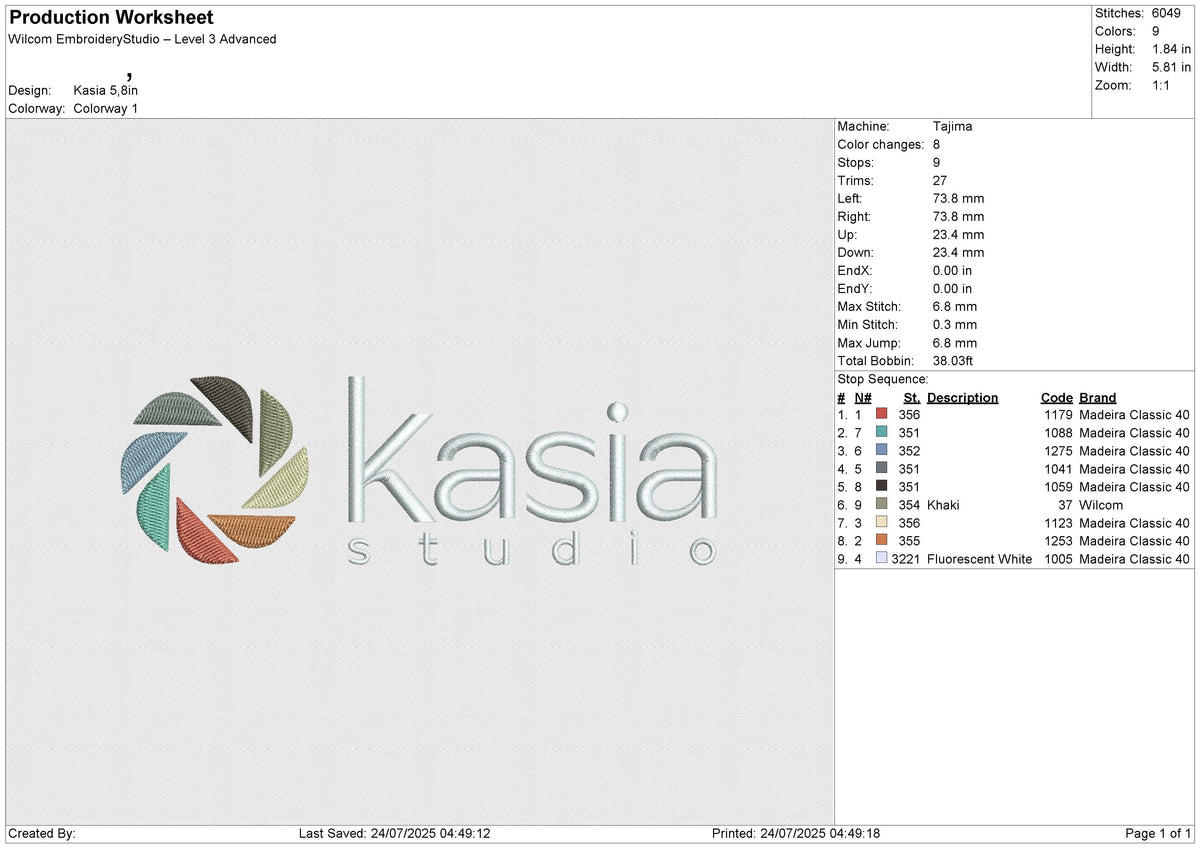Click the stitch count 3221
1200x848 pixels.
906,558
